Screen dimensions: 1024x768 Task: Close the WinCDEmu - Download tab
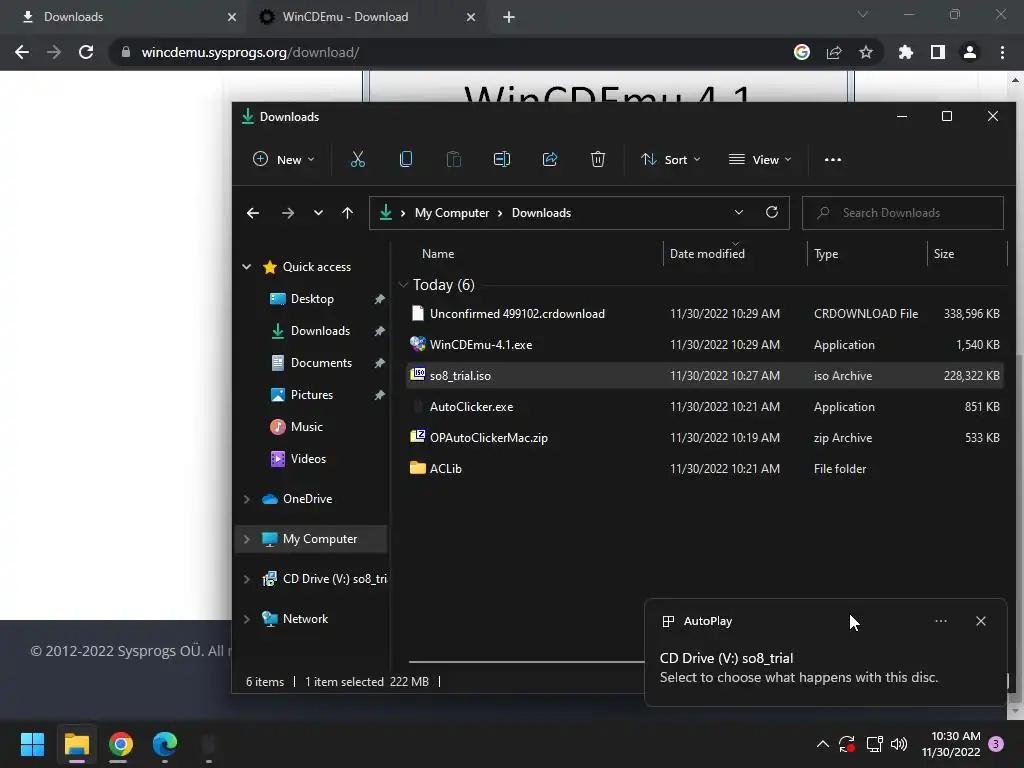471,17
